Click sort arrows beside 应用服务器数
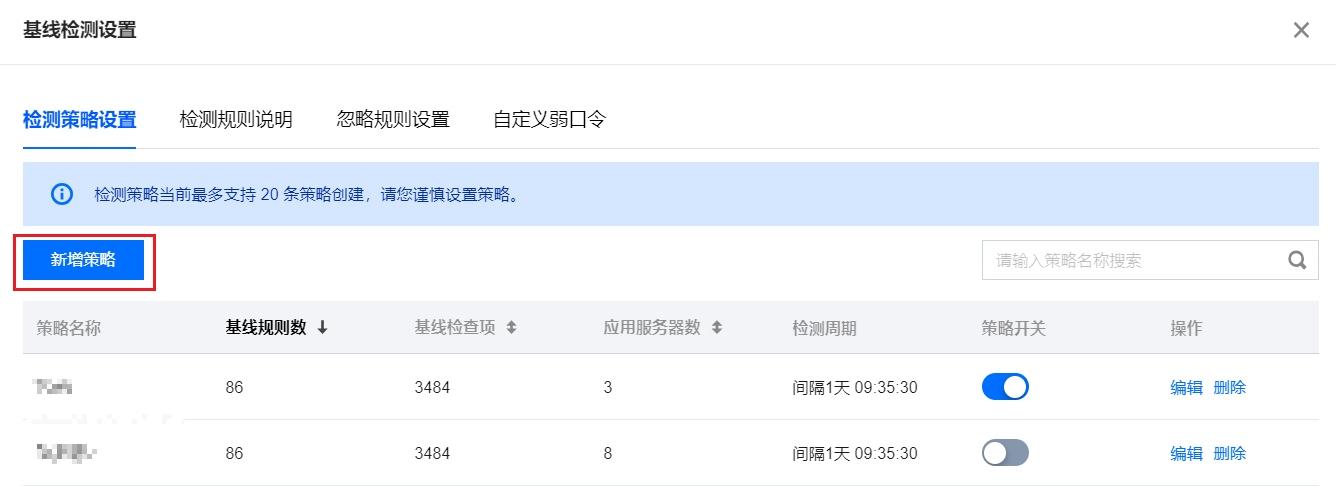1336x487 pixels. click(x=716, y=328)
